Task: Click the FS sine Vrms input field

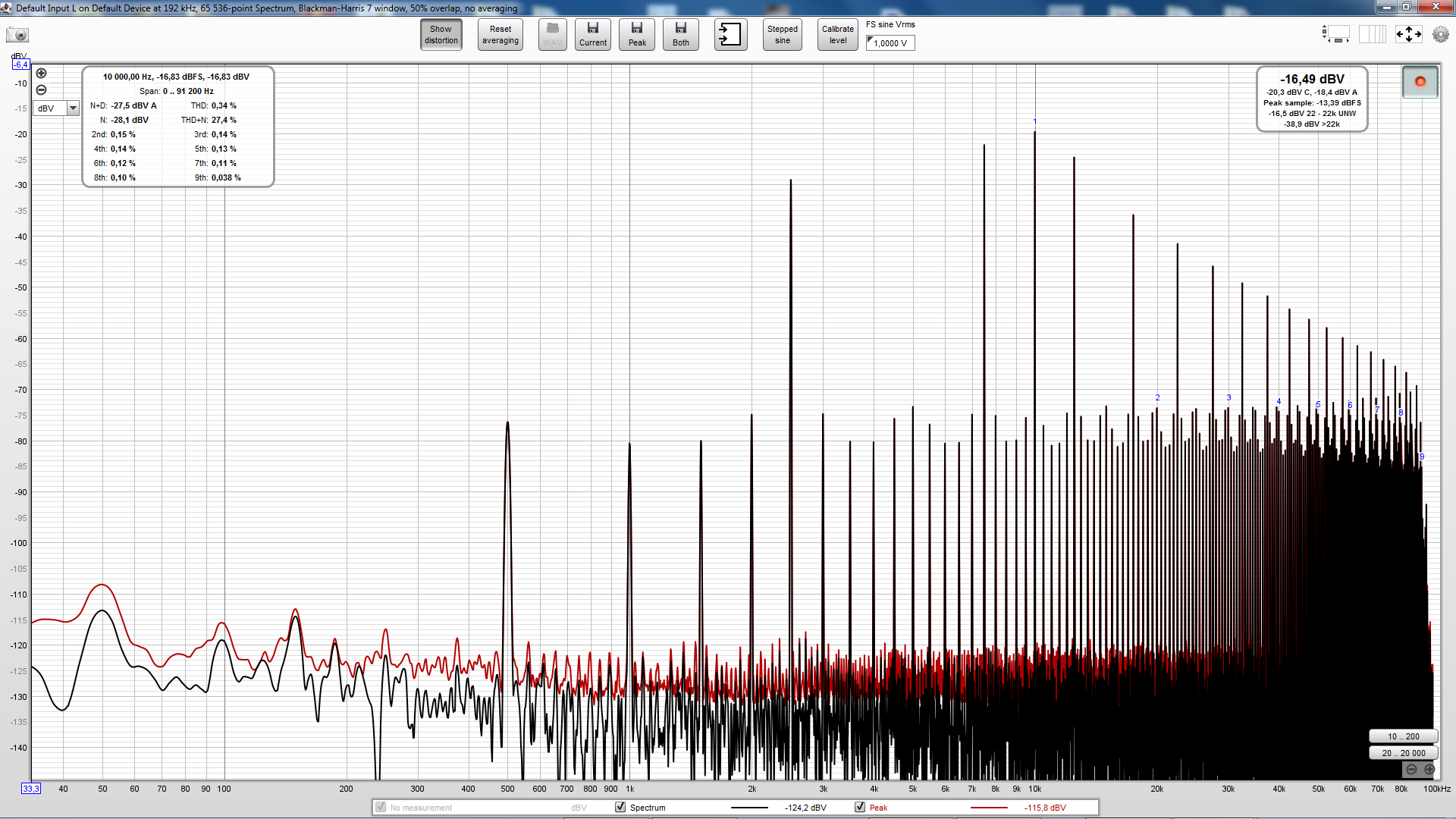Action: tap(891, 43)
